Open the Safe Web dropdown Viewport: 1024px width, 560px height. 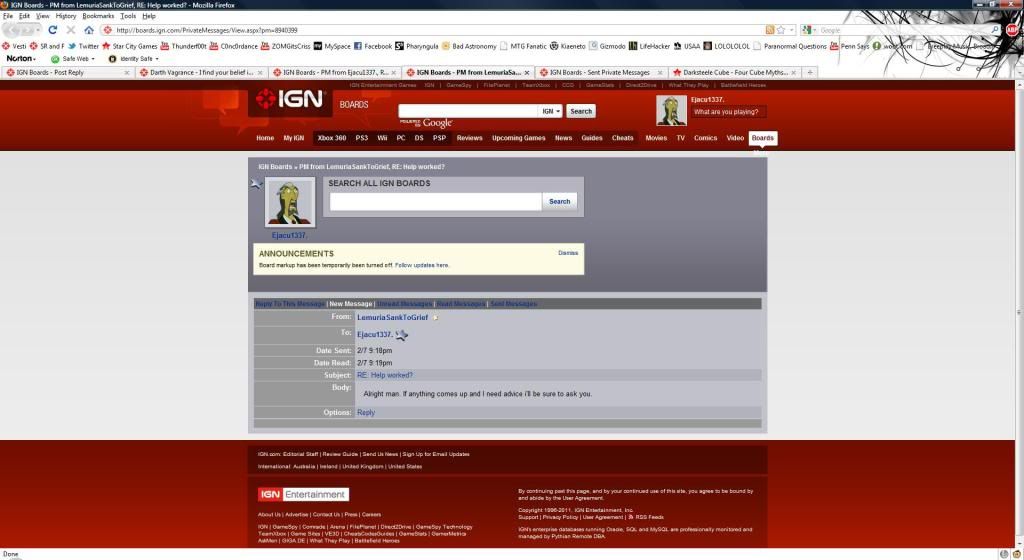pos(73,59)
